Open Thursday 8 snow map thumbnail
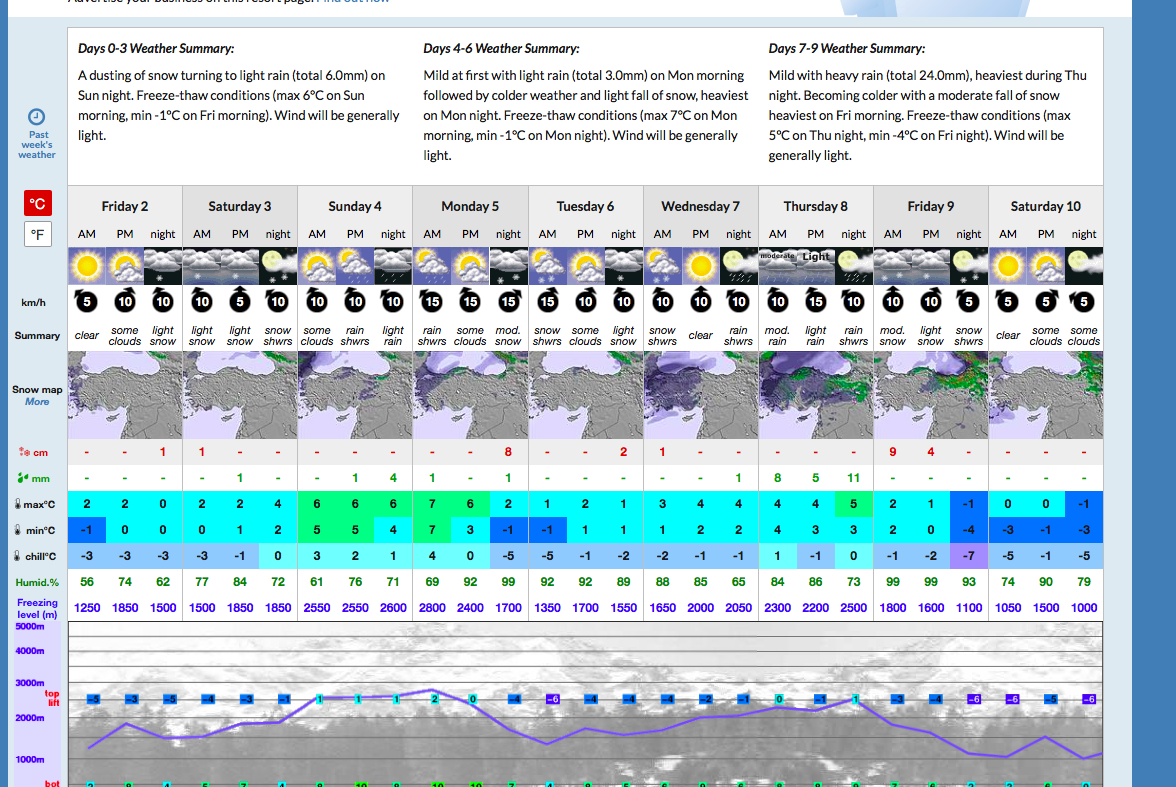This screenshot has width=1176, height=787. click(816, 395)
